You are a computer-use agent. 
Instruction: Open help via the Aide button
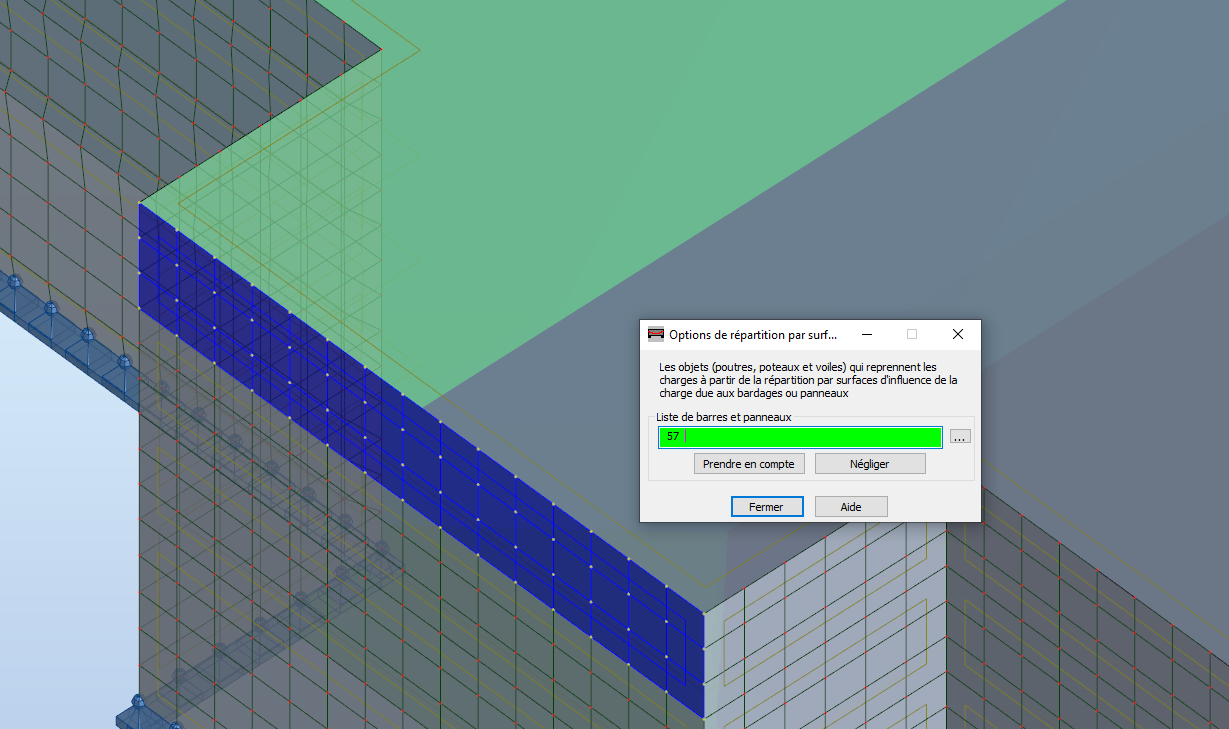click(850, 506)
